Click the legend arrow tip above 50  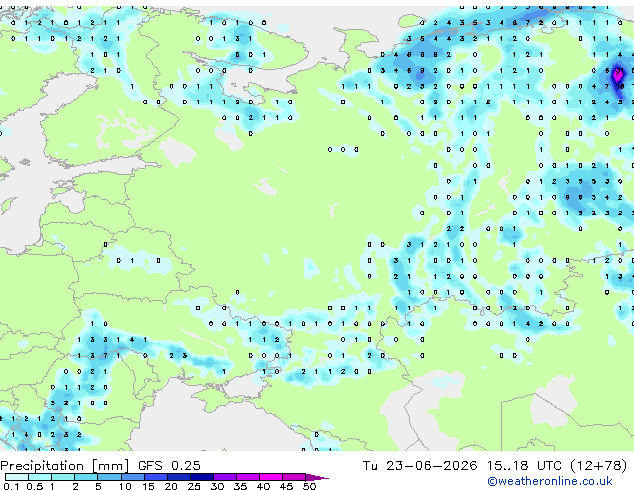(317, 477)
